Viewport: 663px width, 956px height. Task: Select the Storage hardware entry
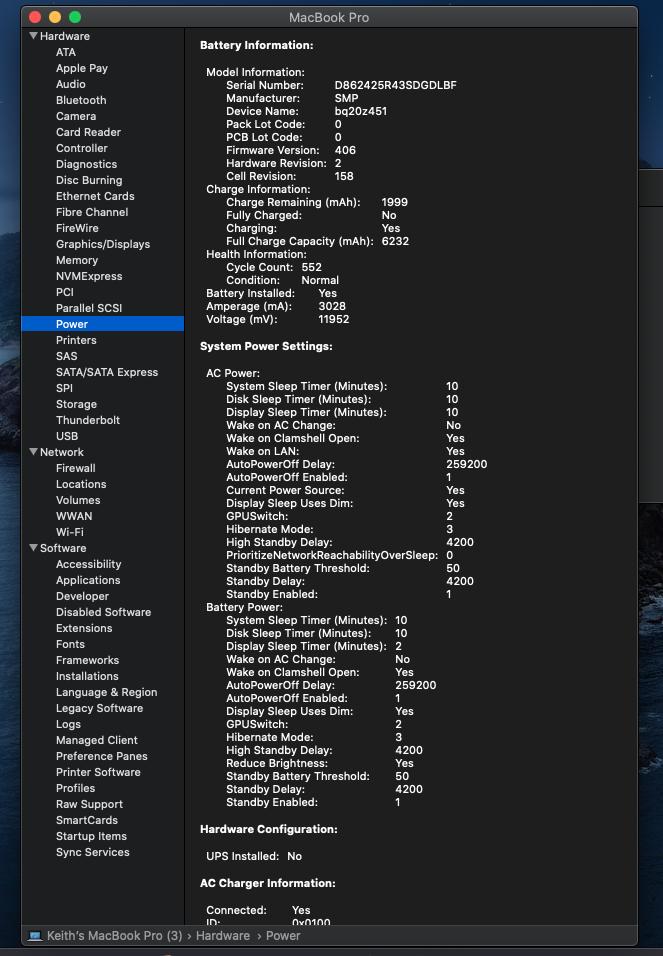[76, 404]
